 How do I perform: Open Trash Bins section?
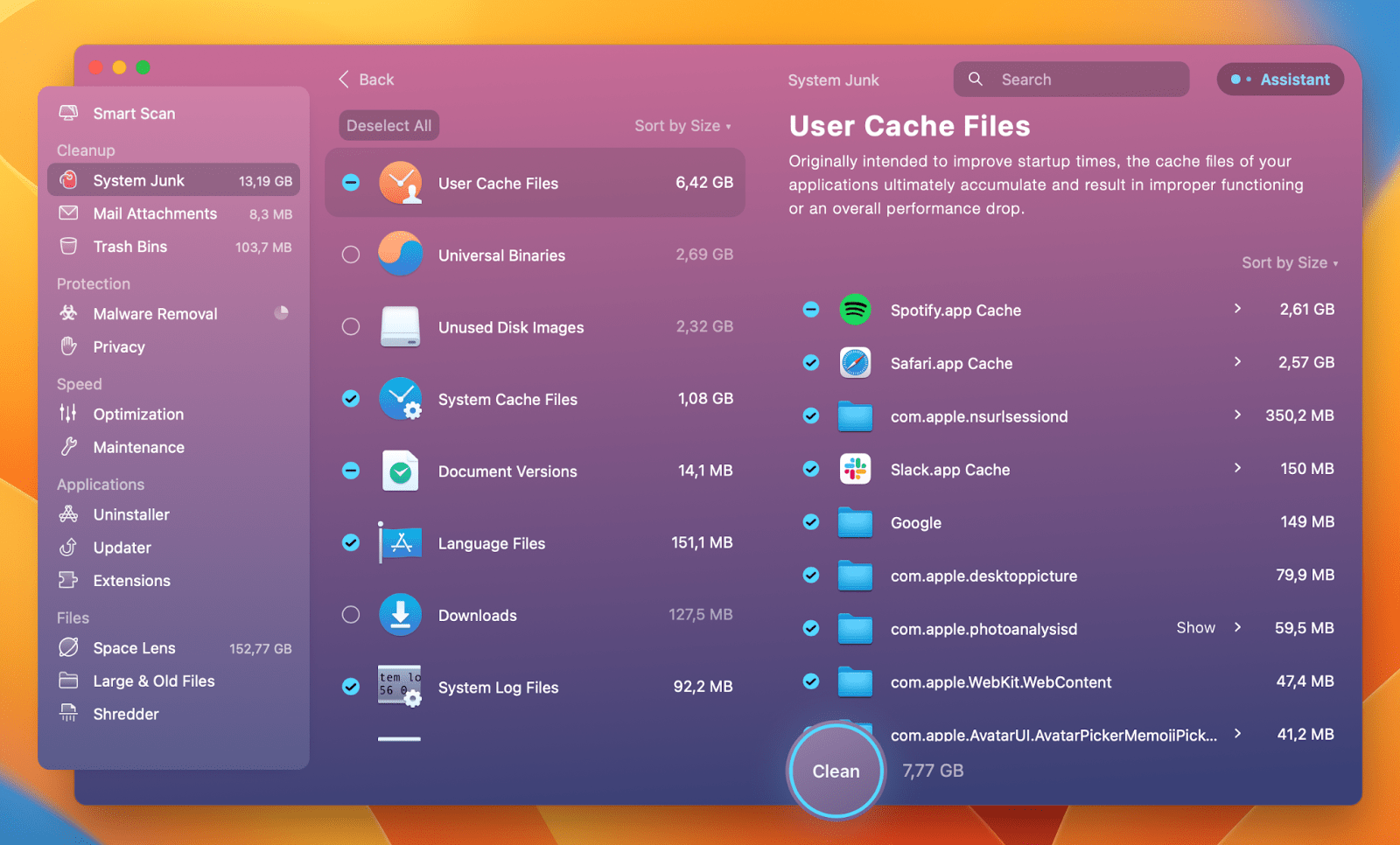coord(173,247)
